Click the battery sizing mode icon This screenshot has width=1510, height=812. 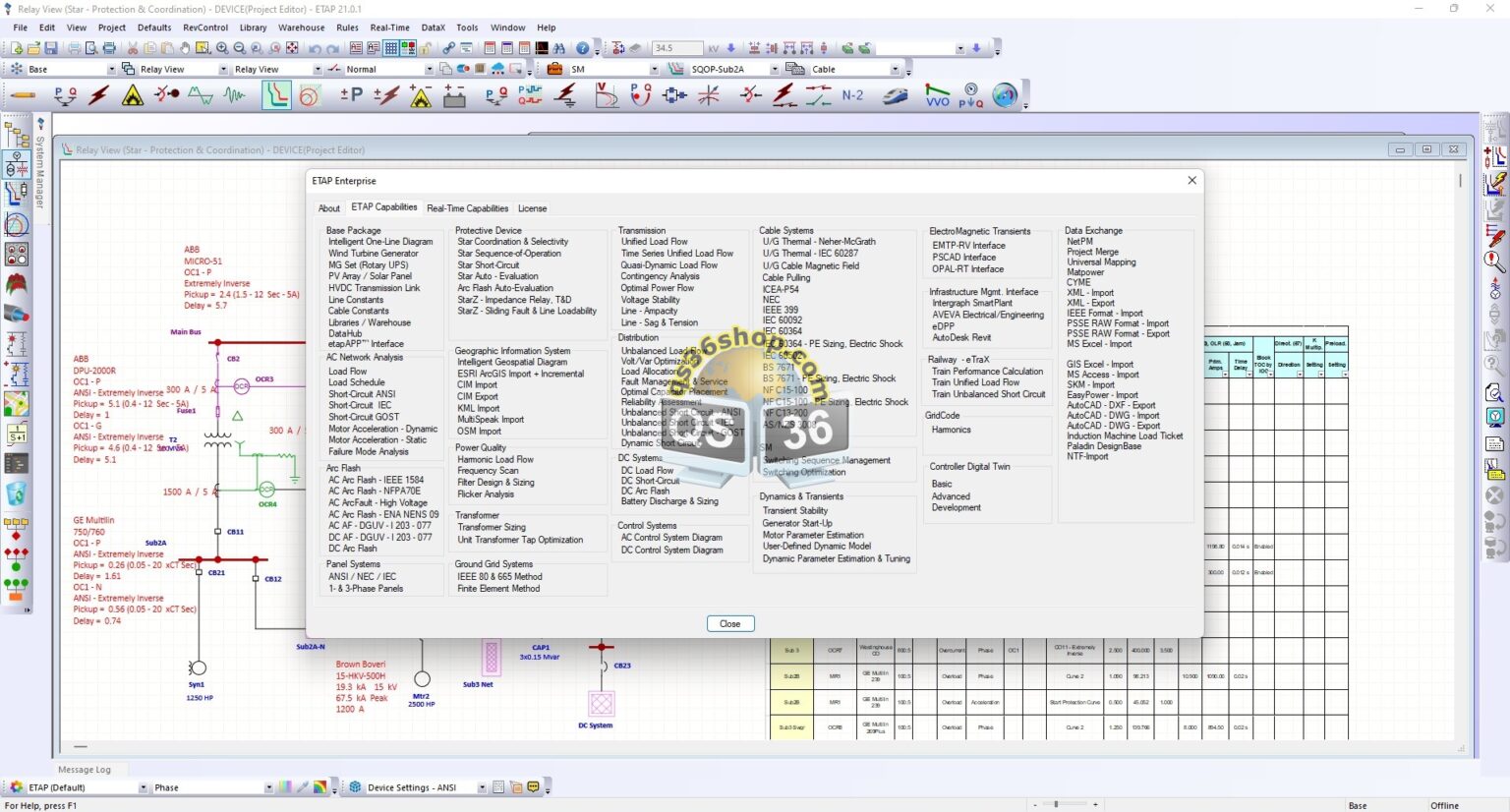coord(454,95)
